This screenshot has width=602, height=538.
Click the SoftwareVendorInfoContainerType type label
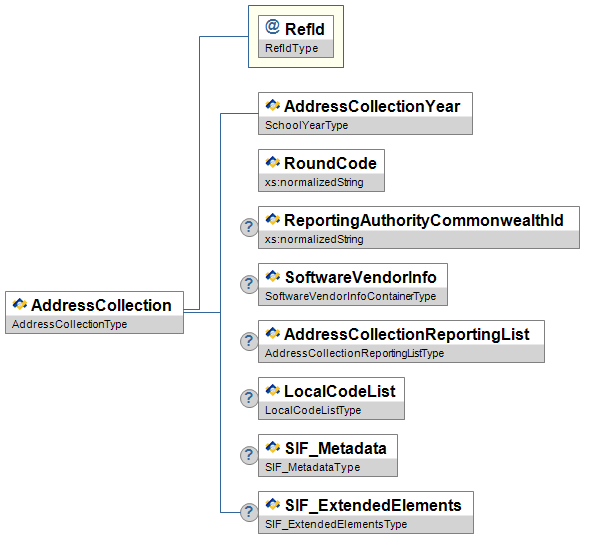[x=351, y=297]
